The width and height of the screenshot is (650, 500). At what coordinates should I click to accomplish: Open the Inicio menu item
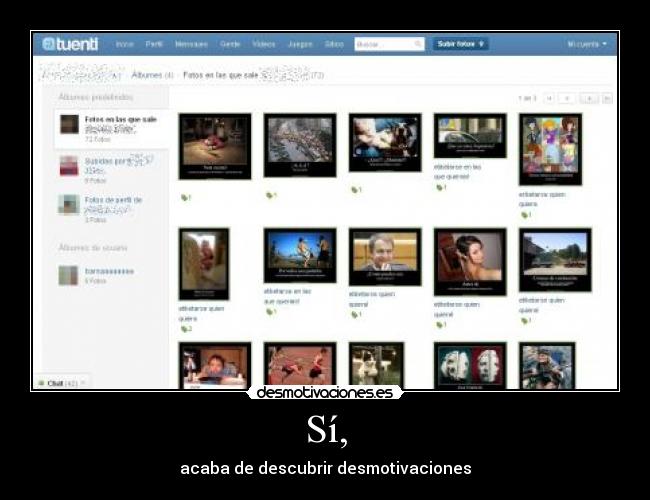[x=124, y=44]
